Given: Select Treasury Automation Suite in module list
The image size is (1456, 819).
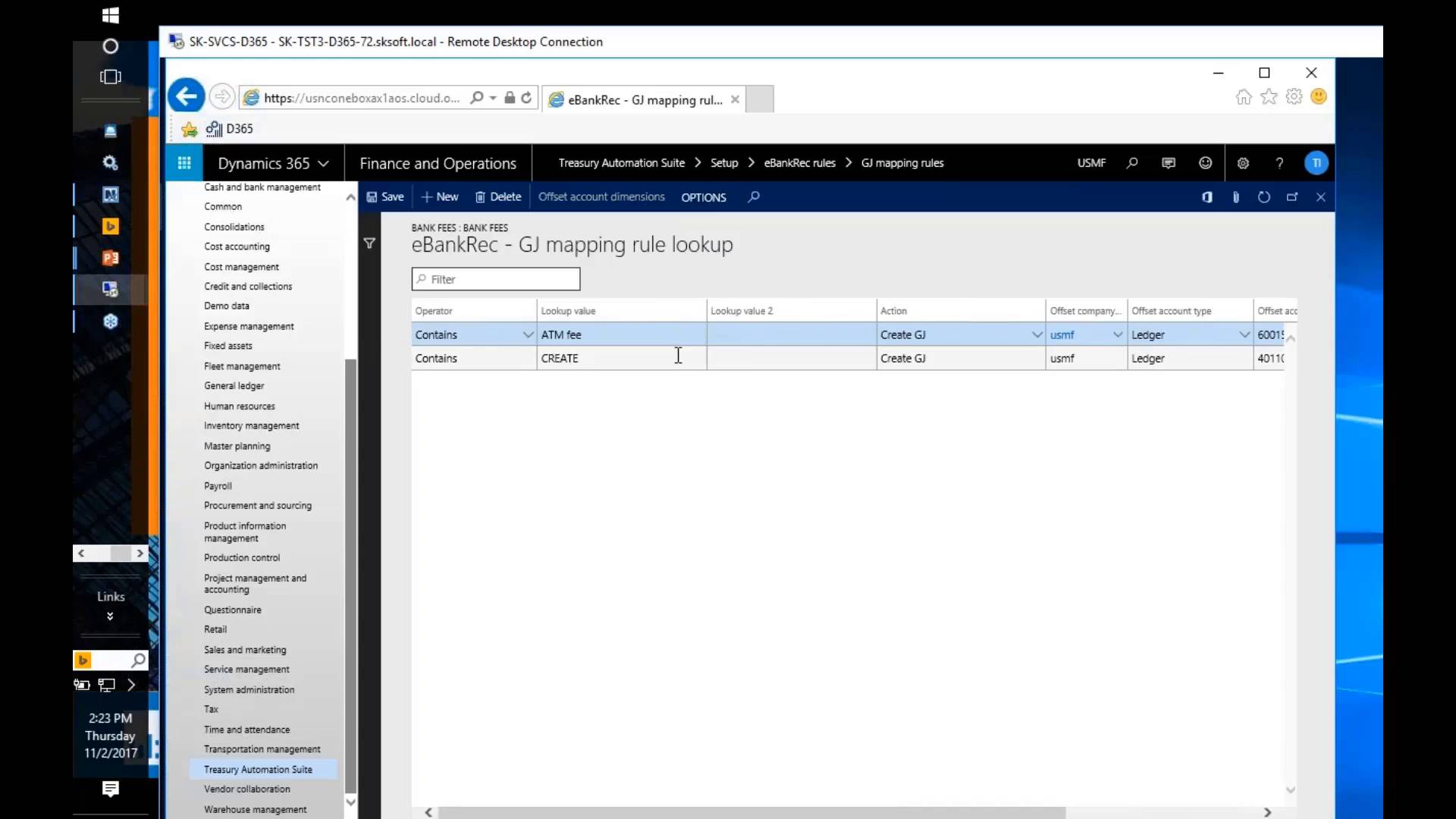Looking at the screenshot, I should coord(258,769).
